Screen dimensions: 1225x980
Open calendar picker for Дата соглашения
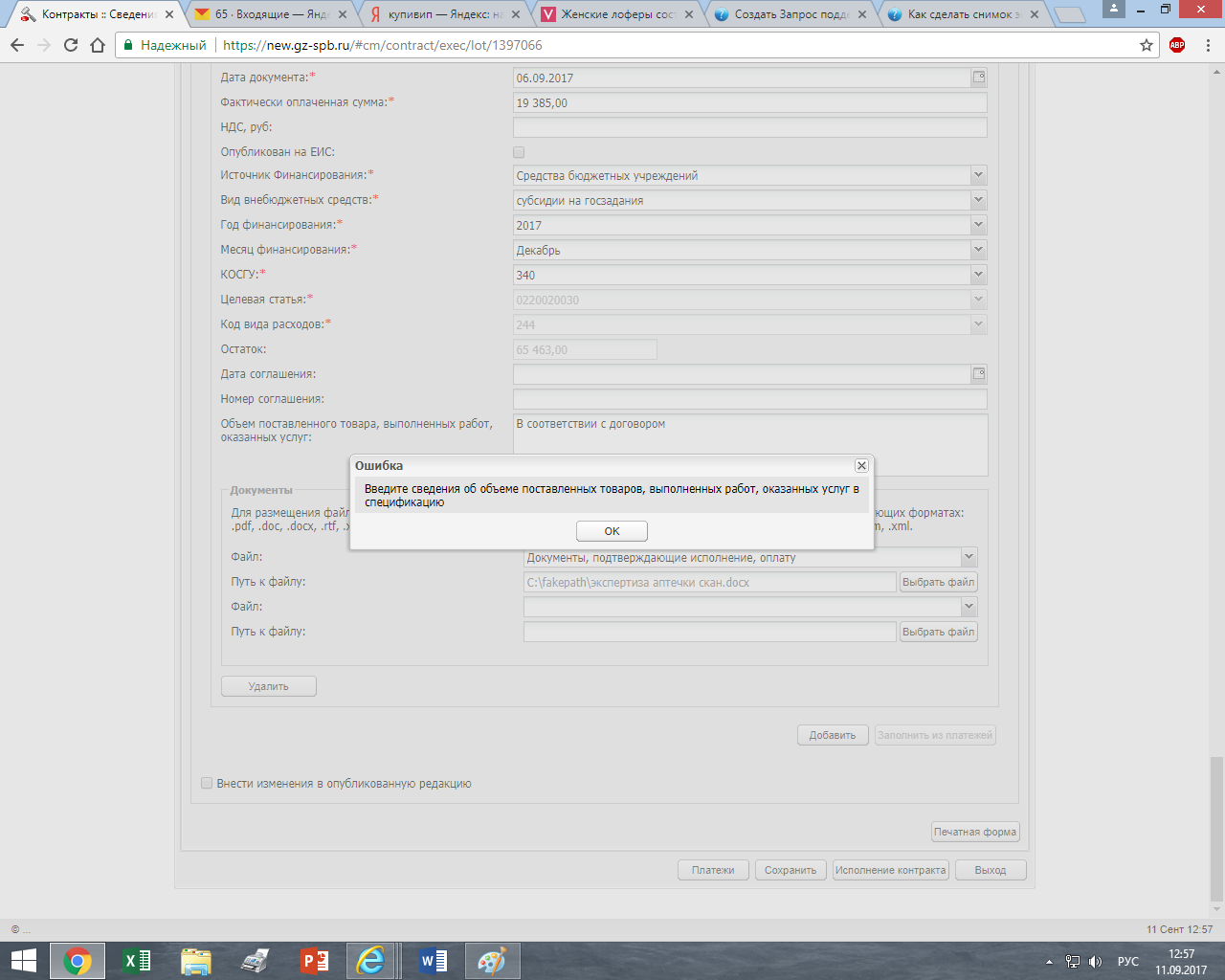(979, 374)
